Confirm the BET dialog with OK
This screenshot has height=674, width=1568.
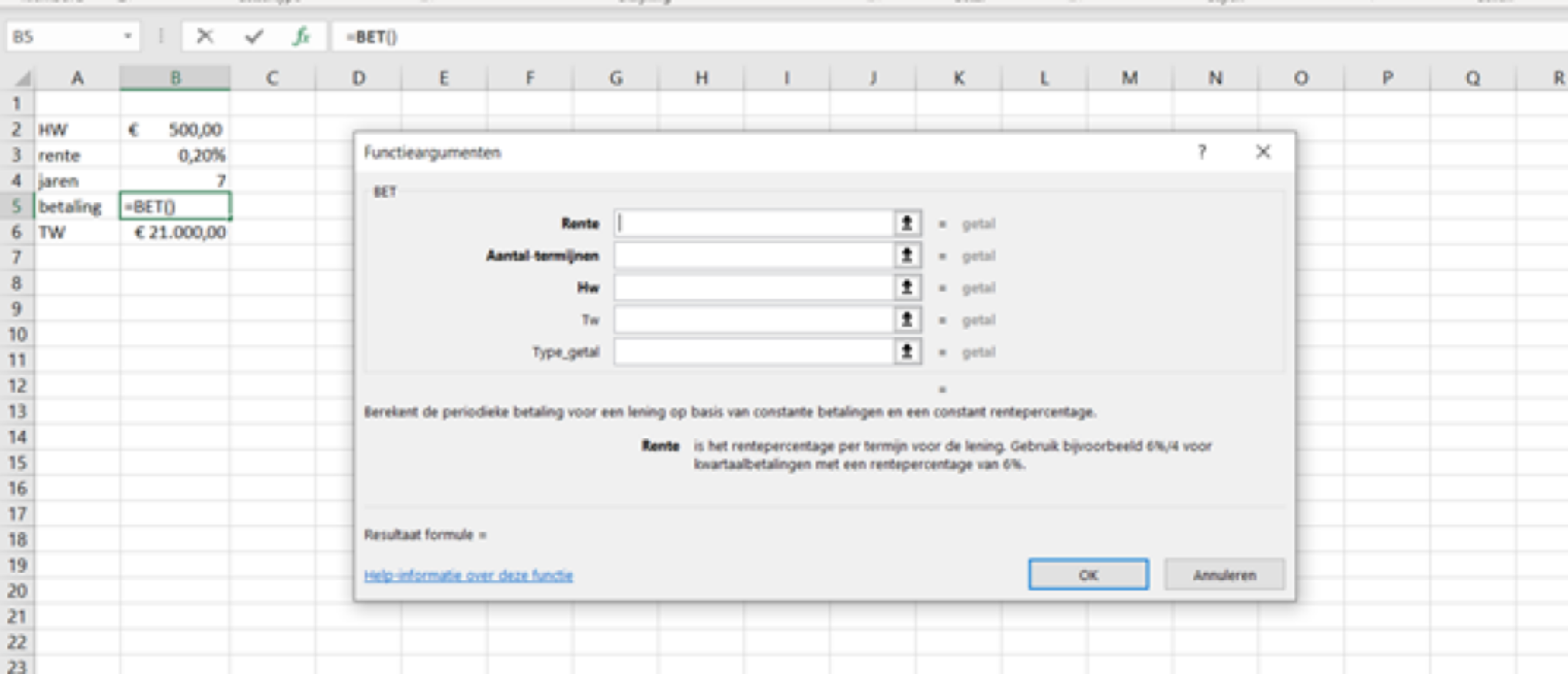pos(1087,574)
